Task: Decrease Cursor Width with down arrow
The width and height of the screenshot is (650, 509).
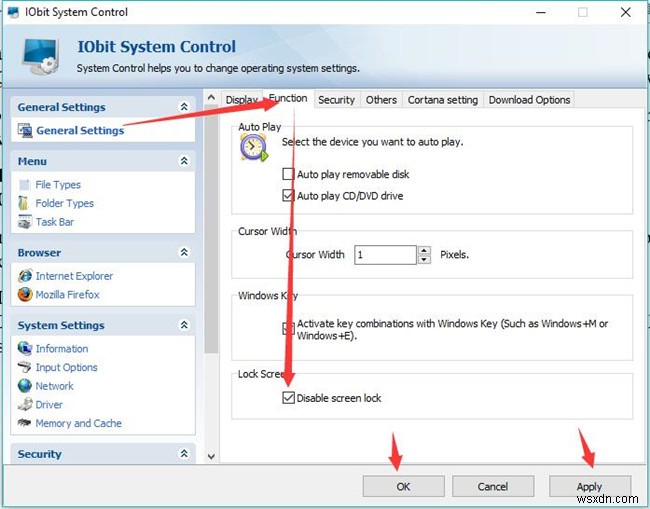Action: coord(424,259)
